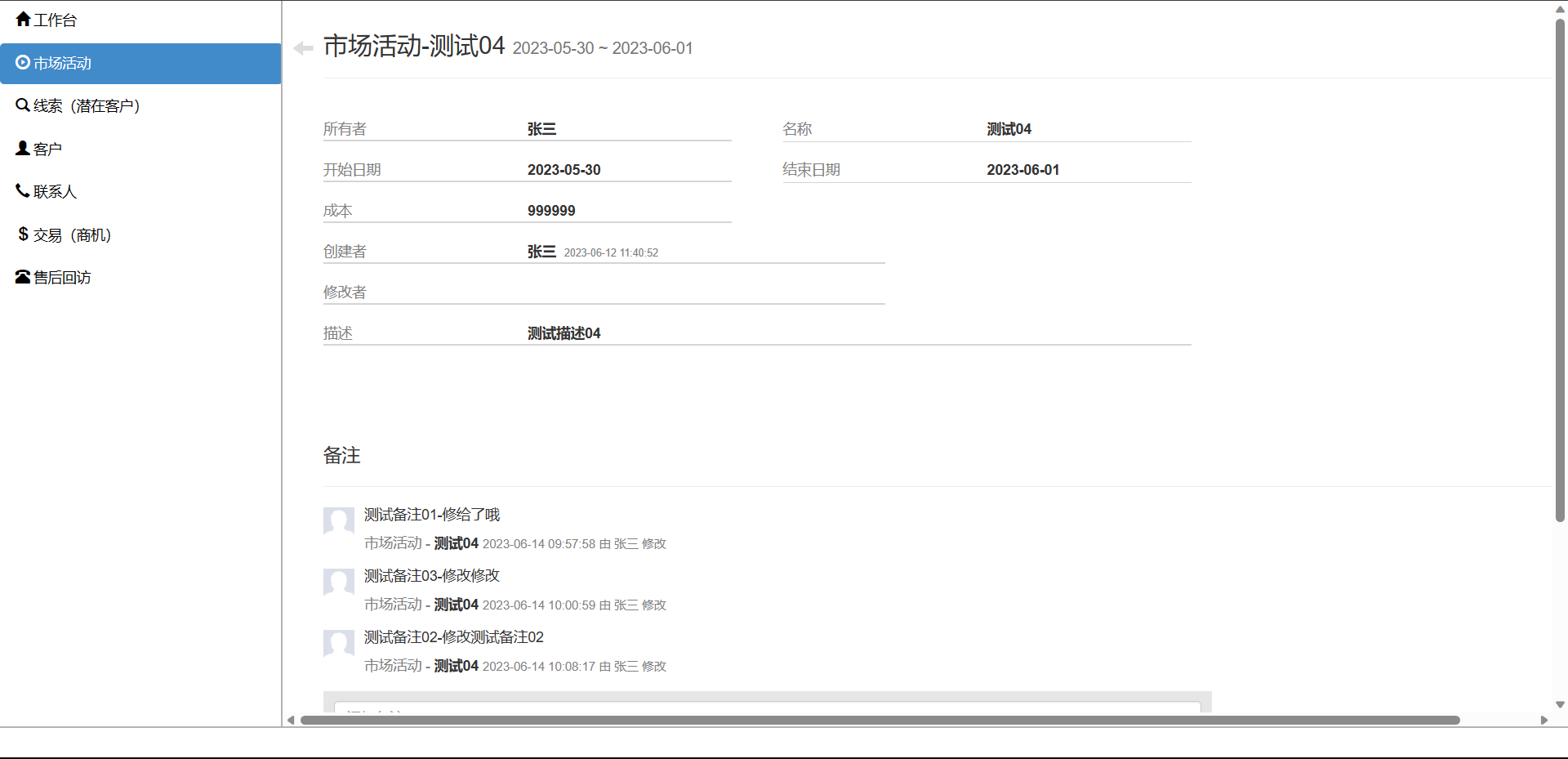The height and width of the screenshot is (759, 1568).
Task: Open 线索（潜在客户） section
Action: click(140, 106)
